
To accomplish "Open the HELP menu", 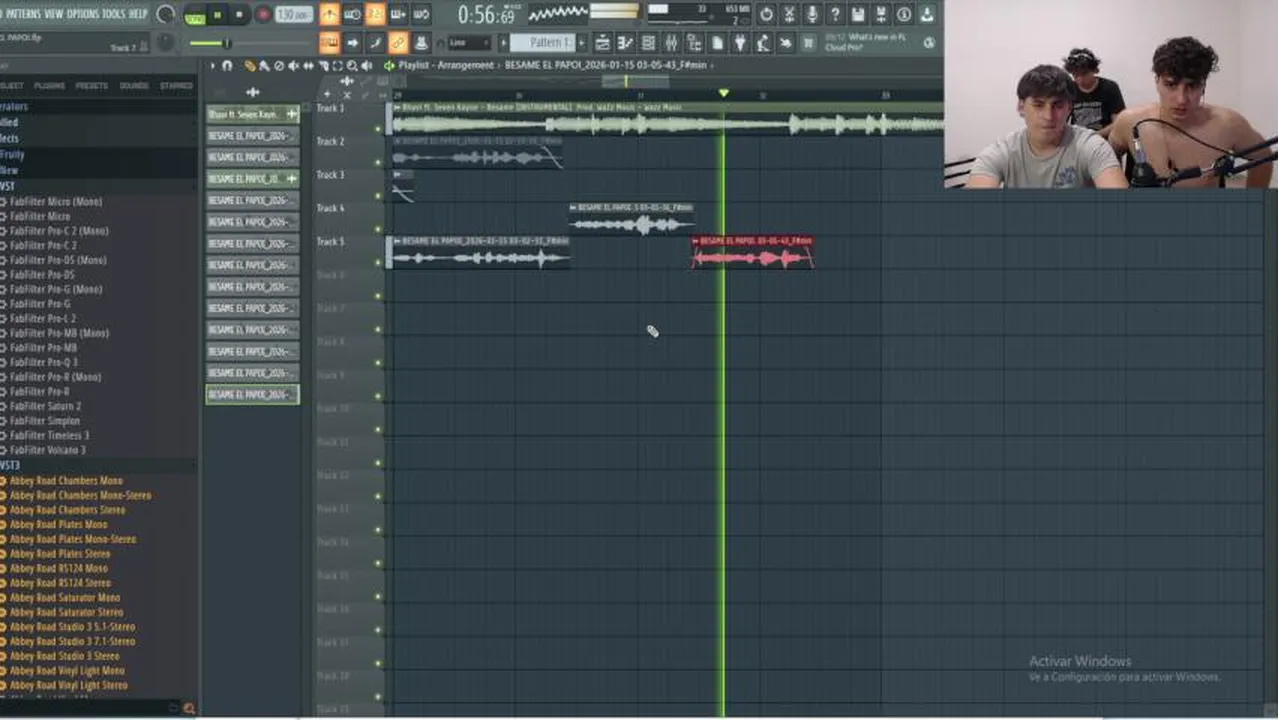I will 138,13.
